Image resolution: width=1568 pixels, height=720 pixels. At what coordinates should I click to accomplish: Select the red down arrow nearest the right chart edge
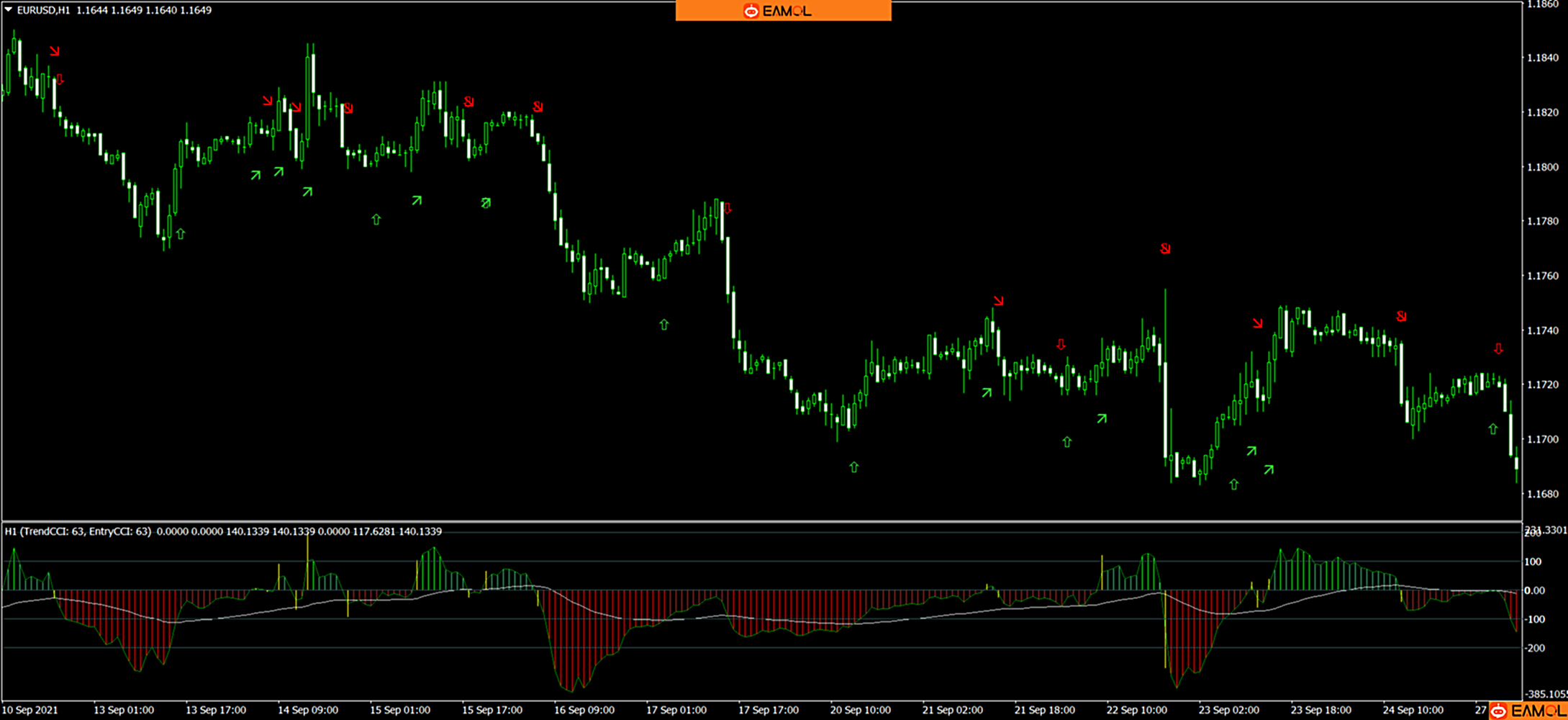point(1498,349)
